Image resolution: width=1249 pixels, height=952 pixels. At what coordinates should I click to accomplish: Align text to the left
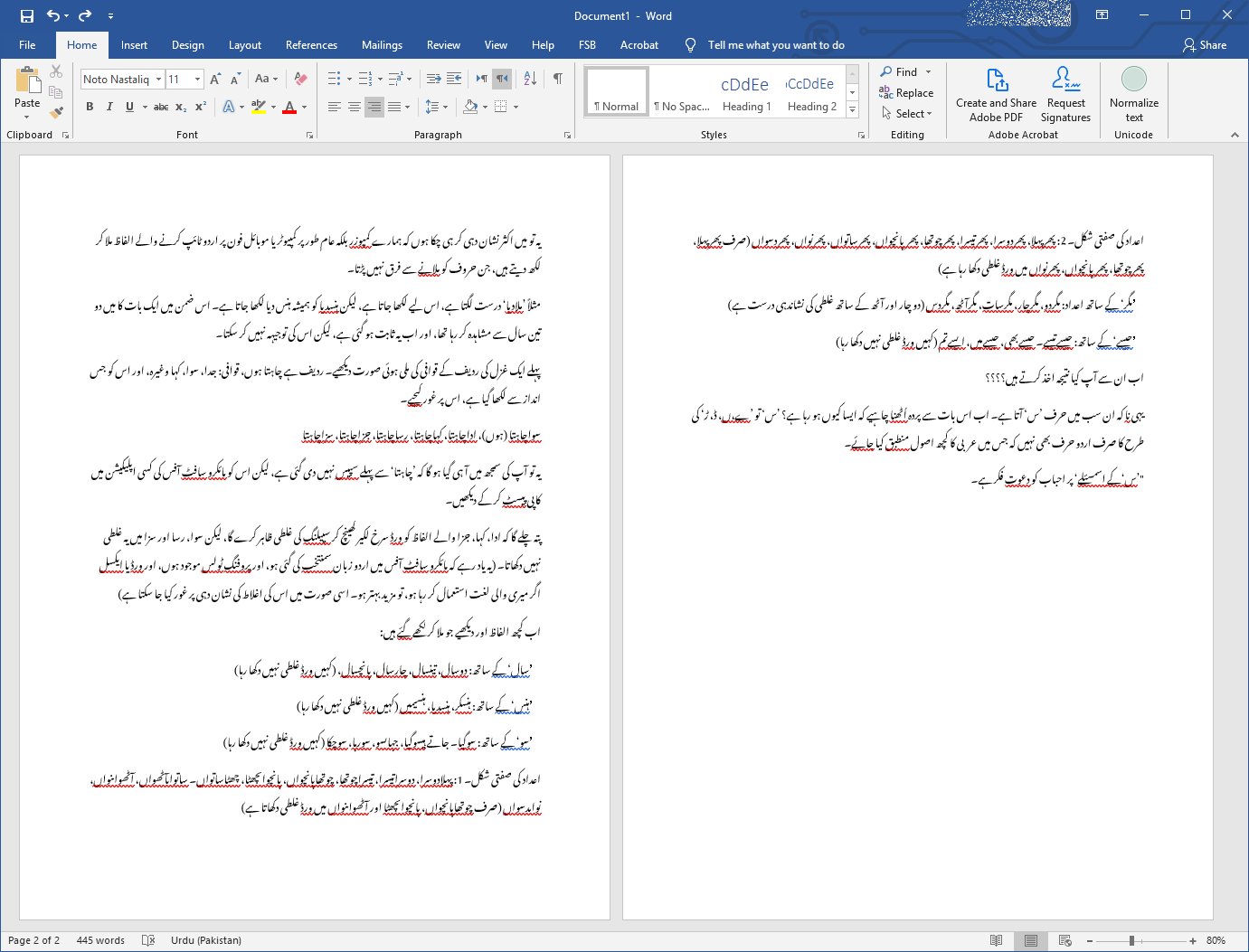pyautogui.click(x=335, y=107)
